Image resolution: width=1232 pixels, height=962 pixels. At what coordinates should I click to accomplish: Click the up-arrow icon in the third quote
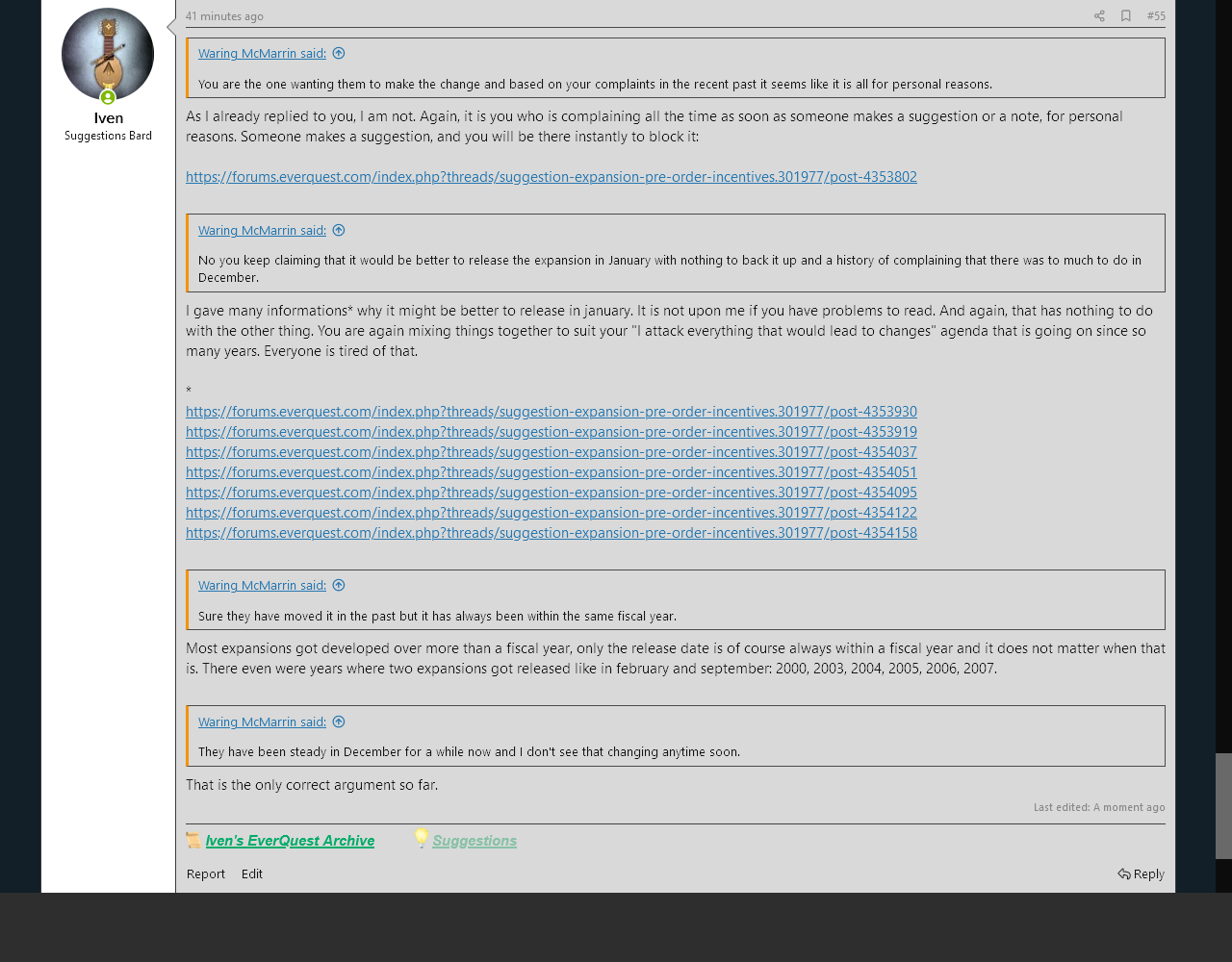(339, 586)
